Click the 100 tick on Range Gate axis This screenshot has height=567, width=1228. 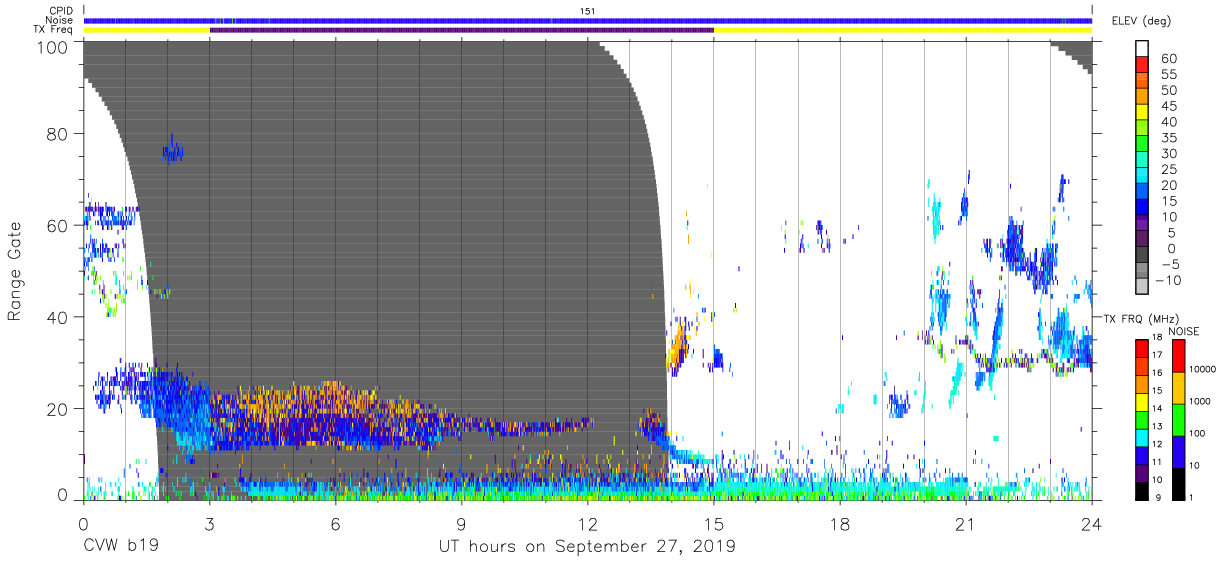point(54,47)
